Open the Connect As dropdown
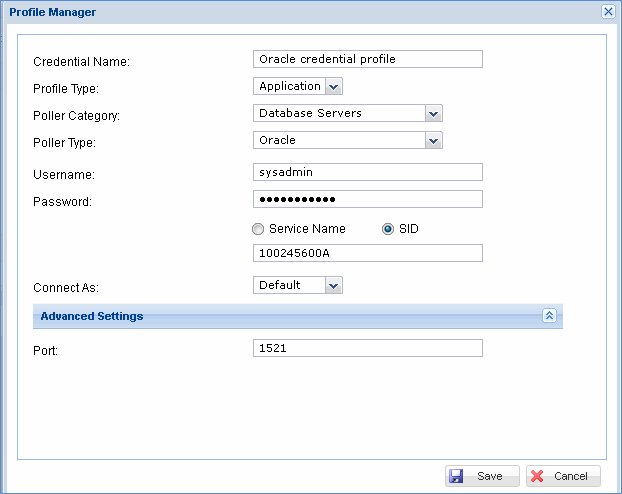The height and width of the screenshot is (494, 622). pos(333,286)
